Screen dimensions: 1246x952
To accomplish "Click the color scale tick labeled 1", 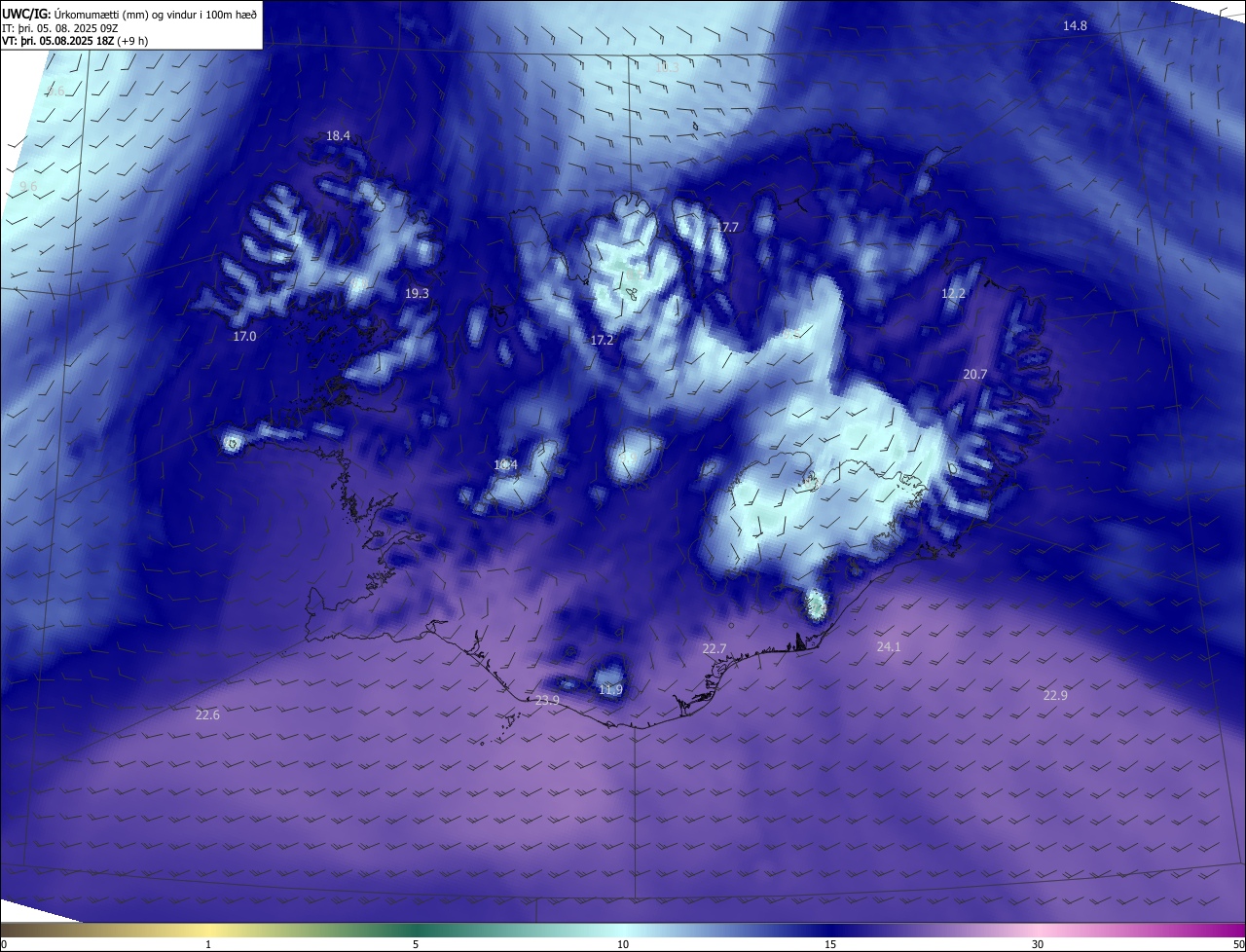I will coord(208,944).
